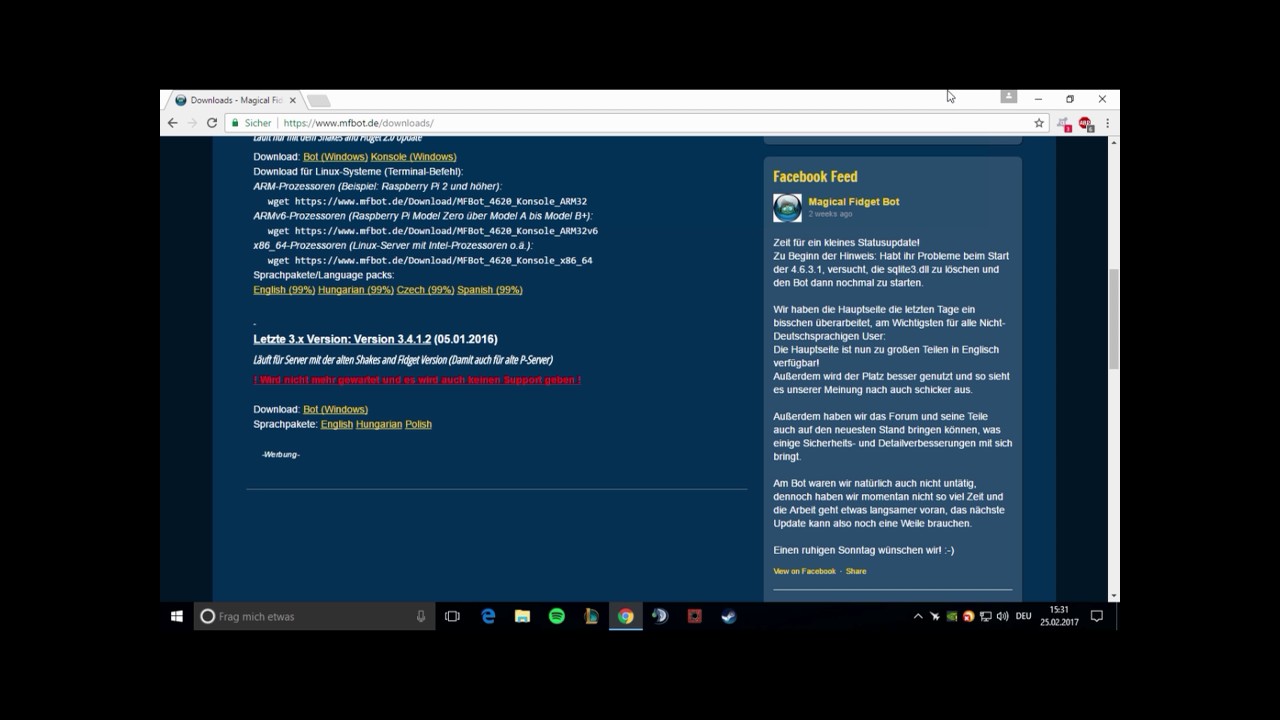Reload the page with the refresh icon
This screenshot has height=720, width=1280.
point(212,123)
